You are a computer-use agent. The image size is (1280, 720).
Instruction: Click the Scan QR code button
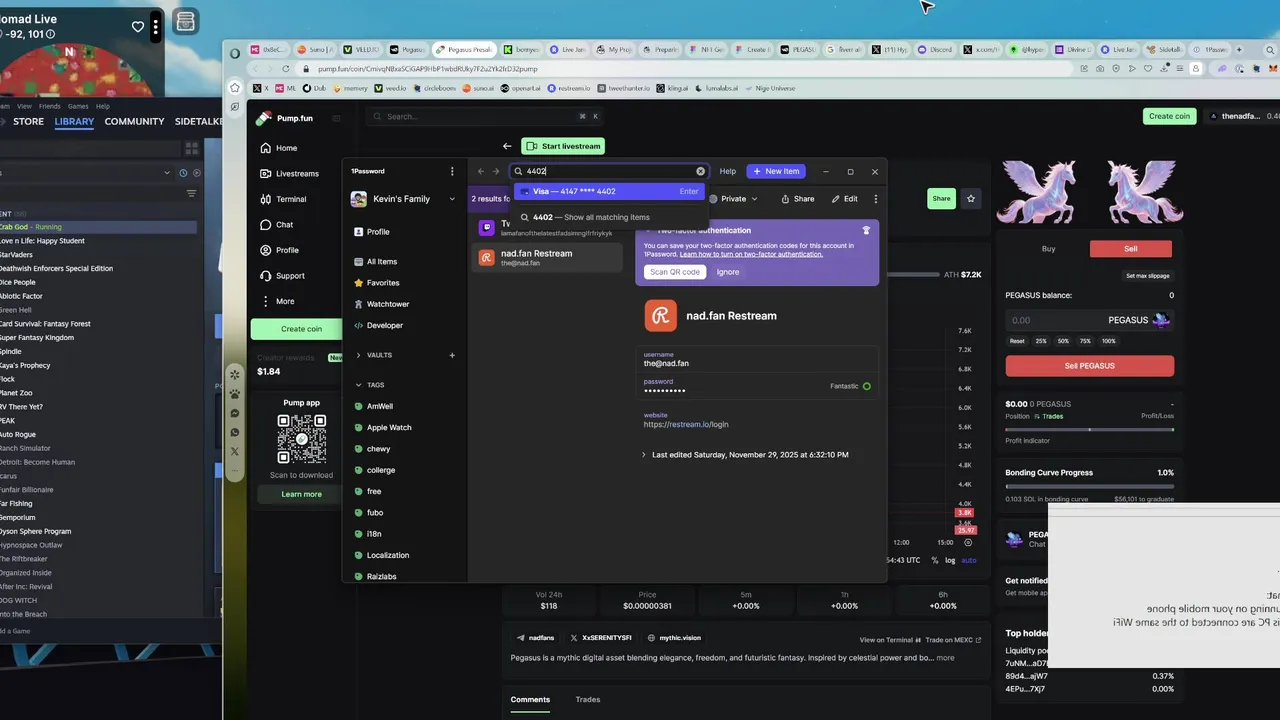675,272
